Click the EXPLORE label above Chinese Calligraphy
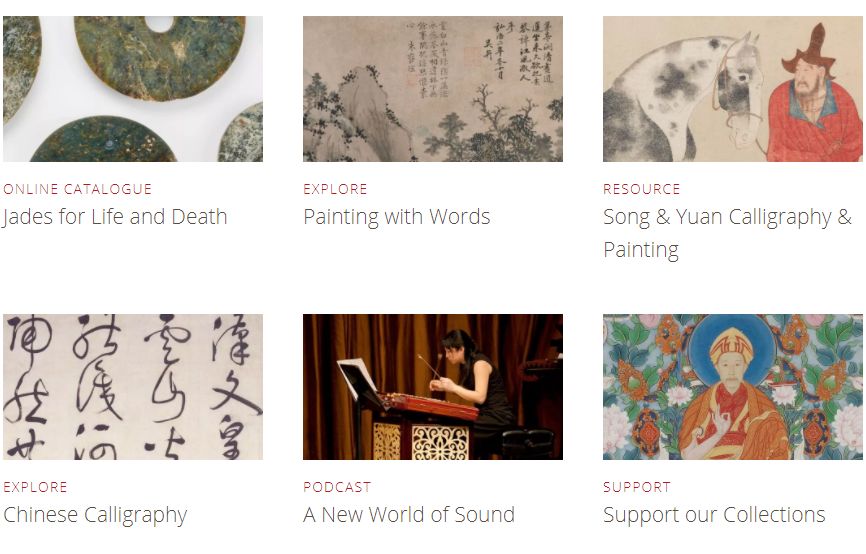This screenshot has width=866, height=554. pos(35,487)
